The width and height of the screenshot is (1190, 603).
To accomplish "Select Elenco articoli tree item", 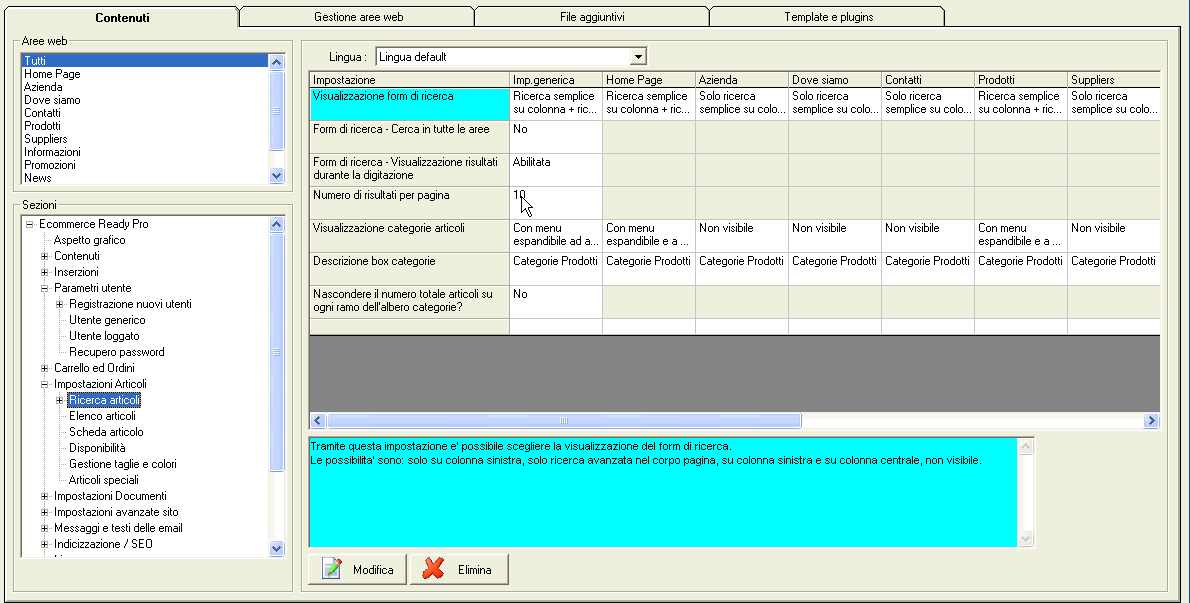I will click(102, 416).
